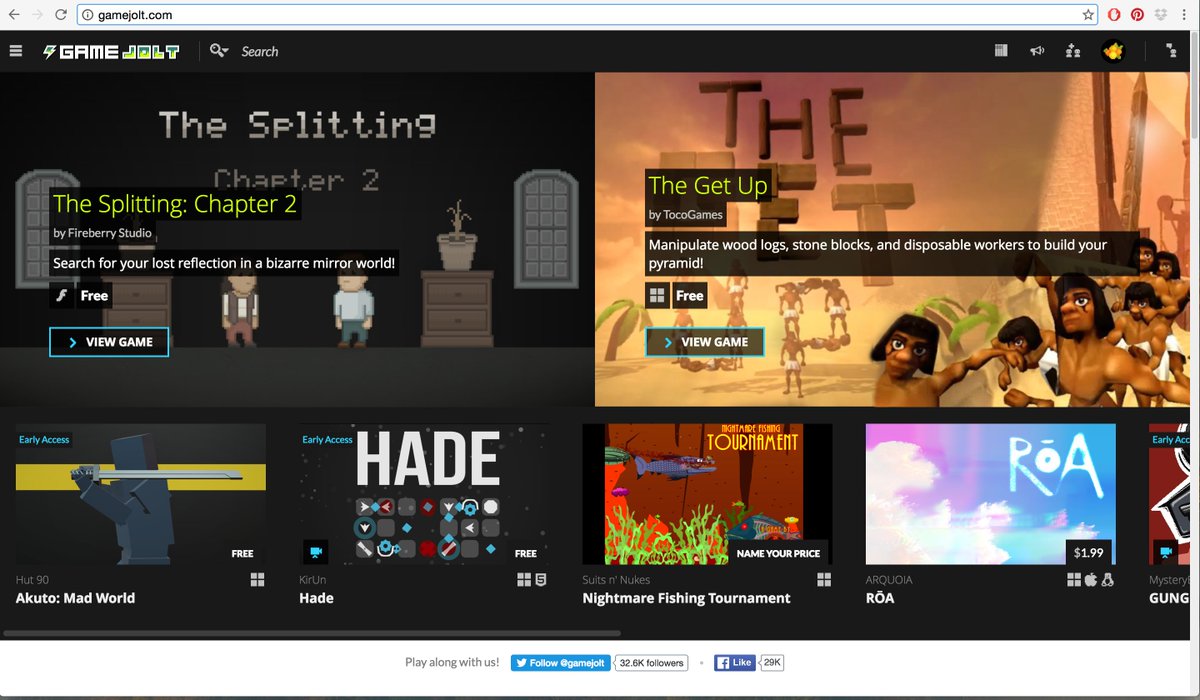Click the Early Access tag on Hade

click(327, 440)
